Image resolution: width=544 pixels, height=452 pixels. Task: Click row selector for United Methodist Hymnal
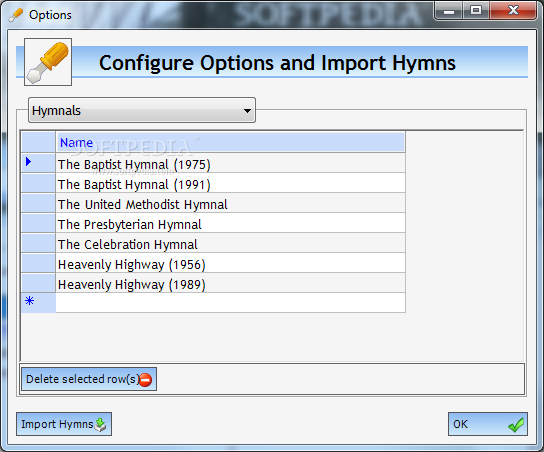pyautogui.click(x=38, y=203)
